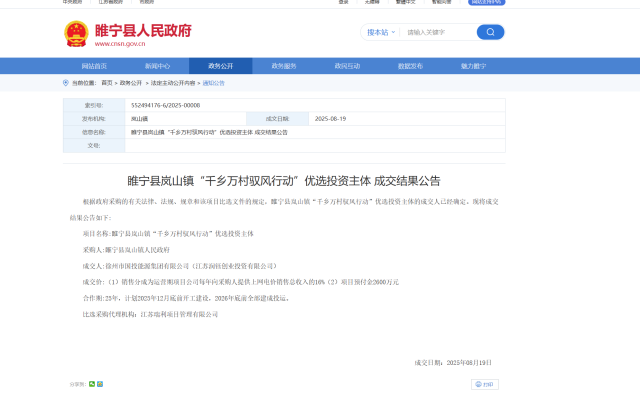
Task: Click the 江苏省政府 top bar link
Action: [x=111, y=2]
